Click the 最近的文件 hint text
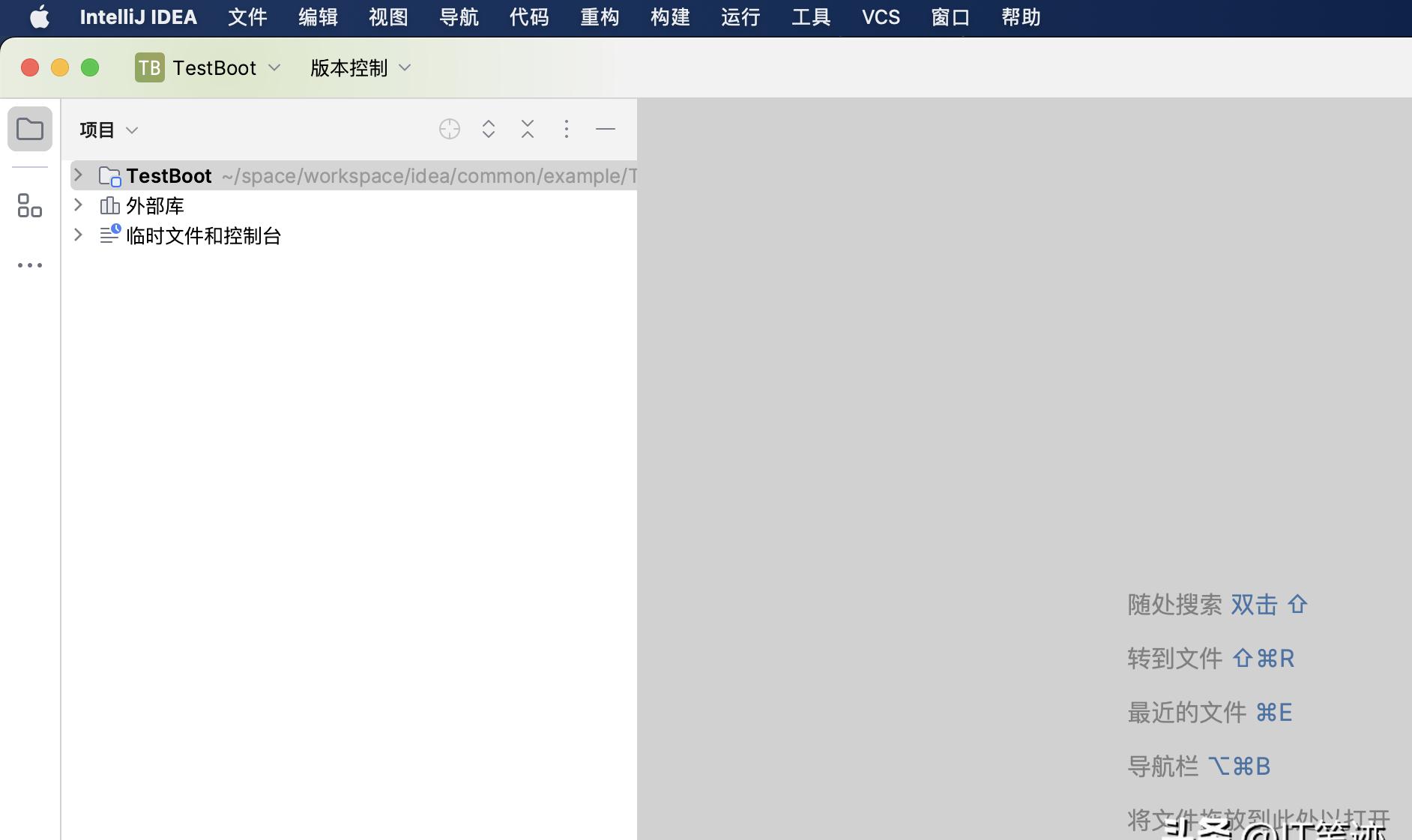This screenshot has width=1412, height=840. pyautogui.click(x=1187, y=713)
